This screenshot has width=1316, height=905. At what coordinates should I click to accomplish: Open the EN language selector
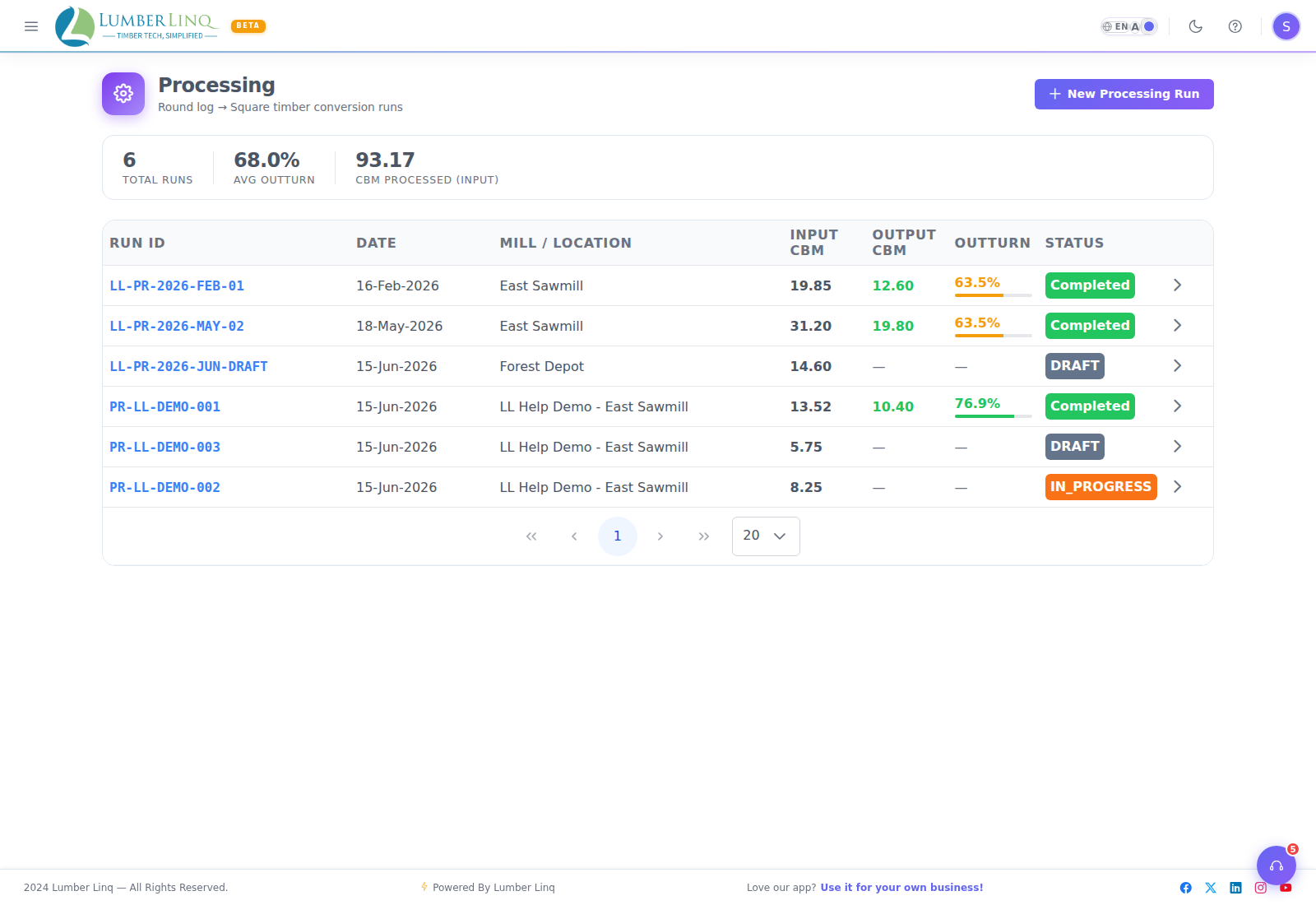(1115, 26)
